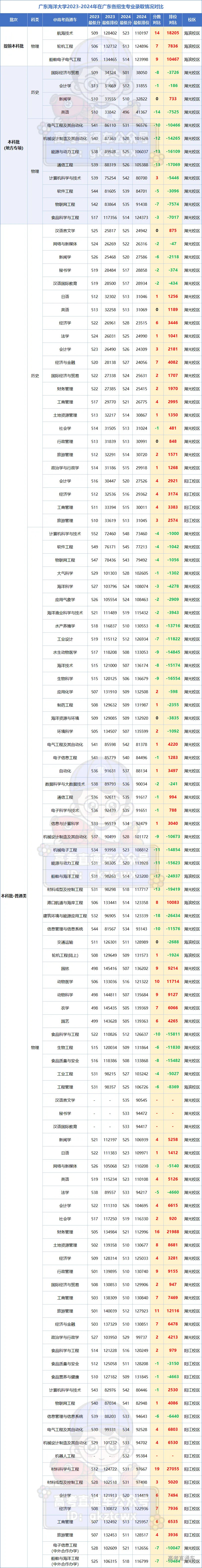
Task: Select the 建筑环境与能源应用工程 major cell
Action: tap(65, 915)
